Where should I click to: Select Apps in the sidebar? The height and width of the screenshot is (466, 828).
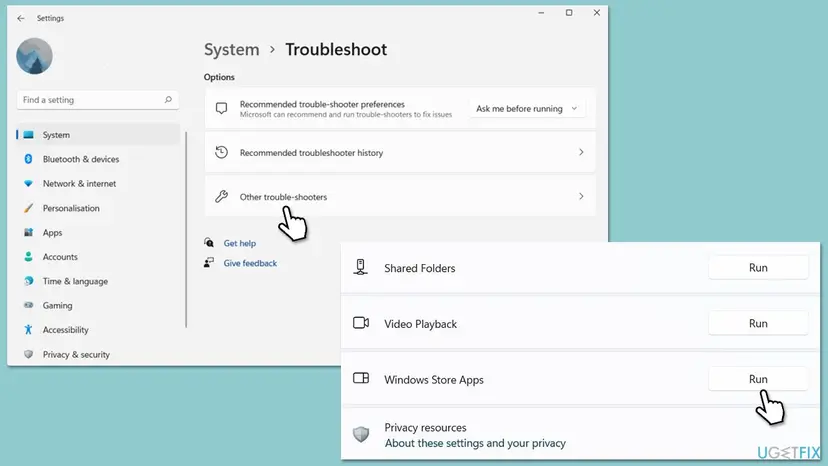[x=52, y=232]
